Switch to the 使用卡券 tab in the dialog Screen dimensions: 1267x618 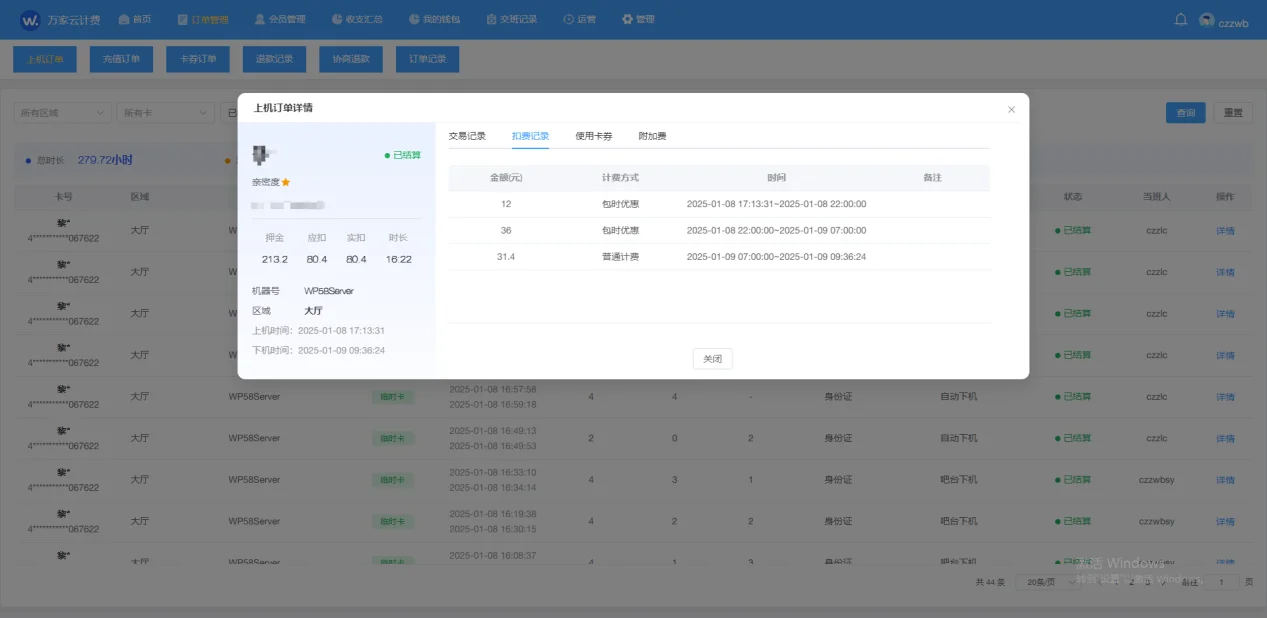click(594, 136)
